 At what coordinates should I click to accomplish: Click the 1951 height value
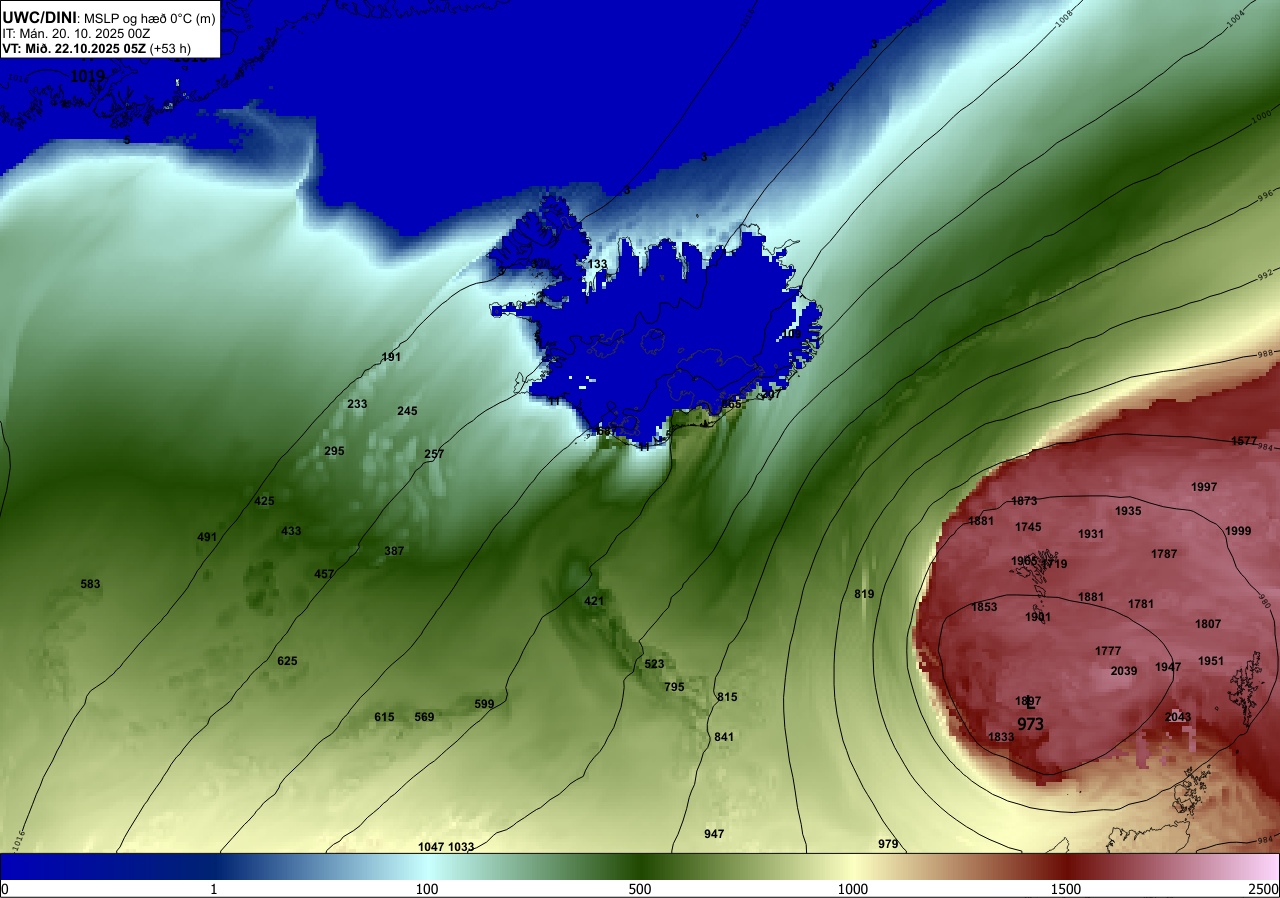click(1211, 661)
